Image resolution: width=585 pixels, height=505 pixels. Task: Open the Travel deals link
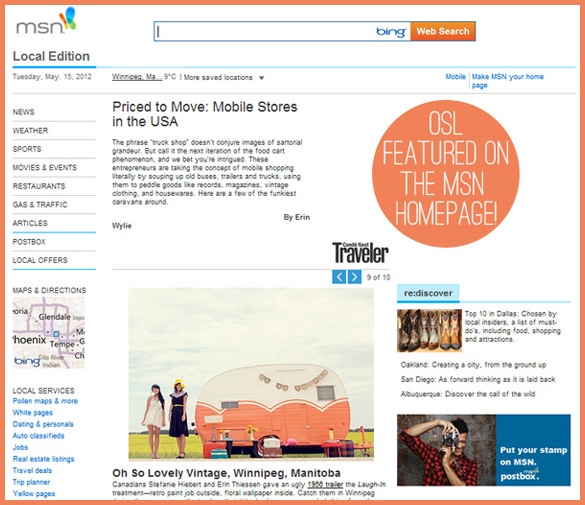click(x=32, y=470)
